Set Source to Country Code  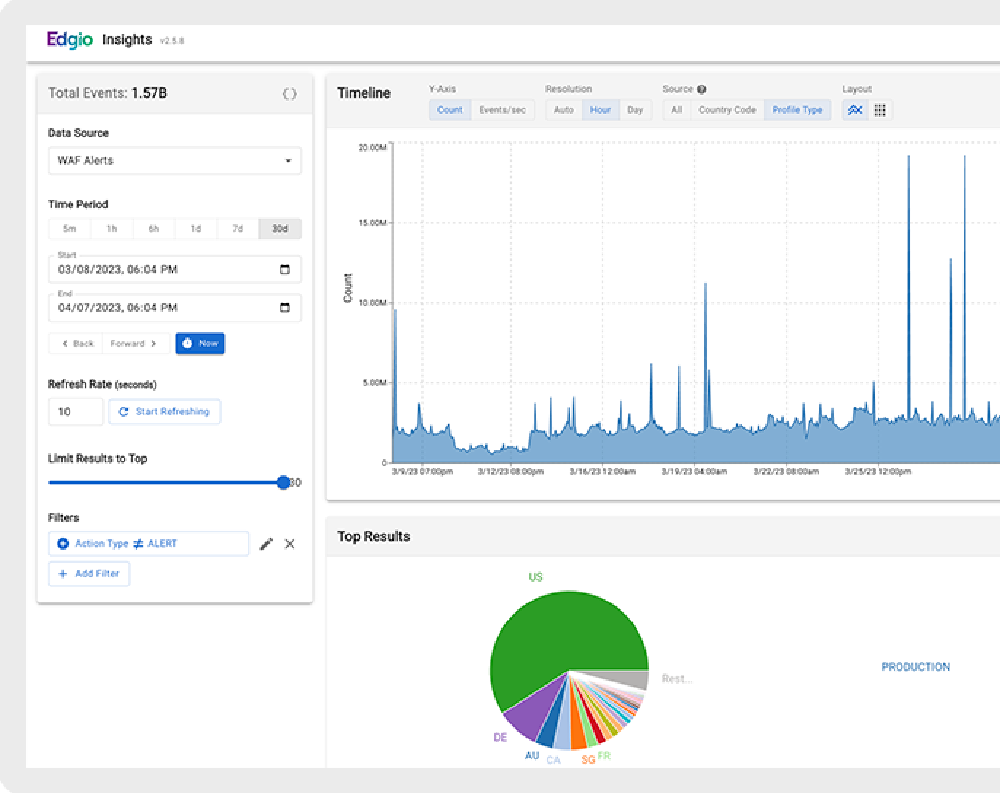click(x=727, y=110)
